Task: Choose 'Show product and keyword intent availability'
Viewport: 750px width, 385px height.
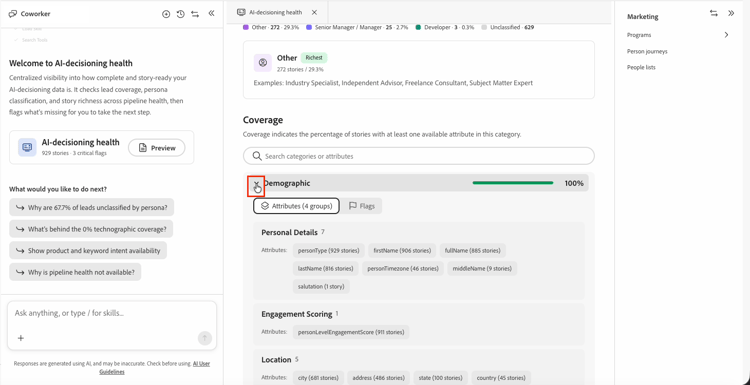Action: (88, 251)
